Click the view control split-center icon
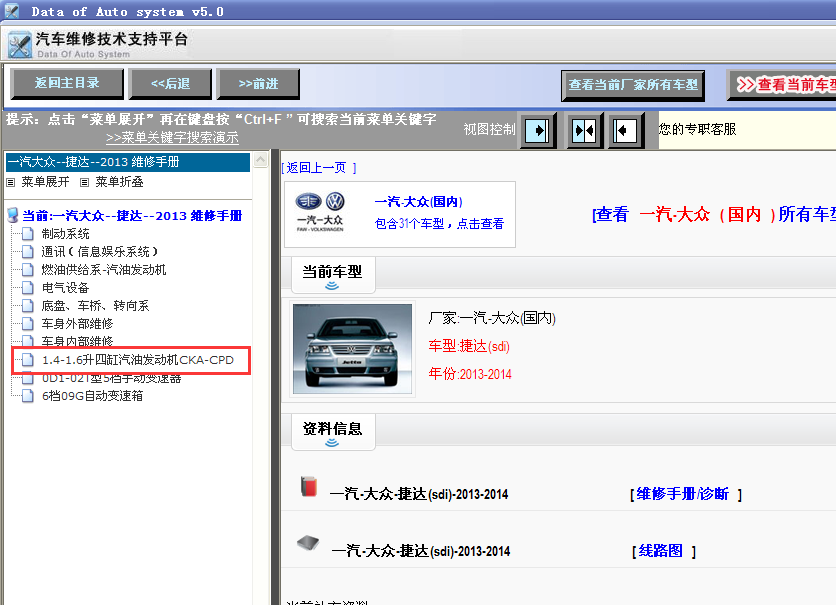 tap(584, 131)
